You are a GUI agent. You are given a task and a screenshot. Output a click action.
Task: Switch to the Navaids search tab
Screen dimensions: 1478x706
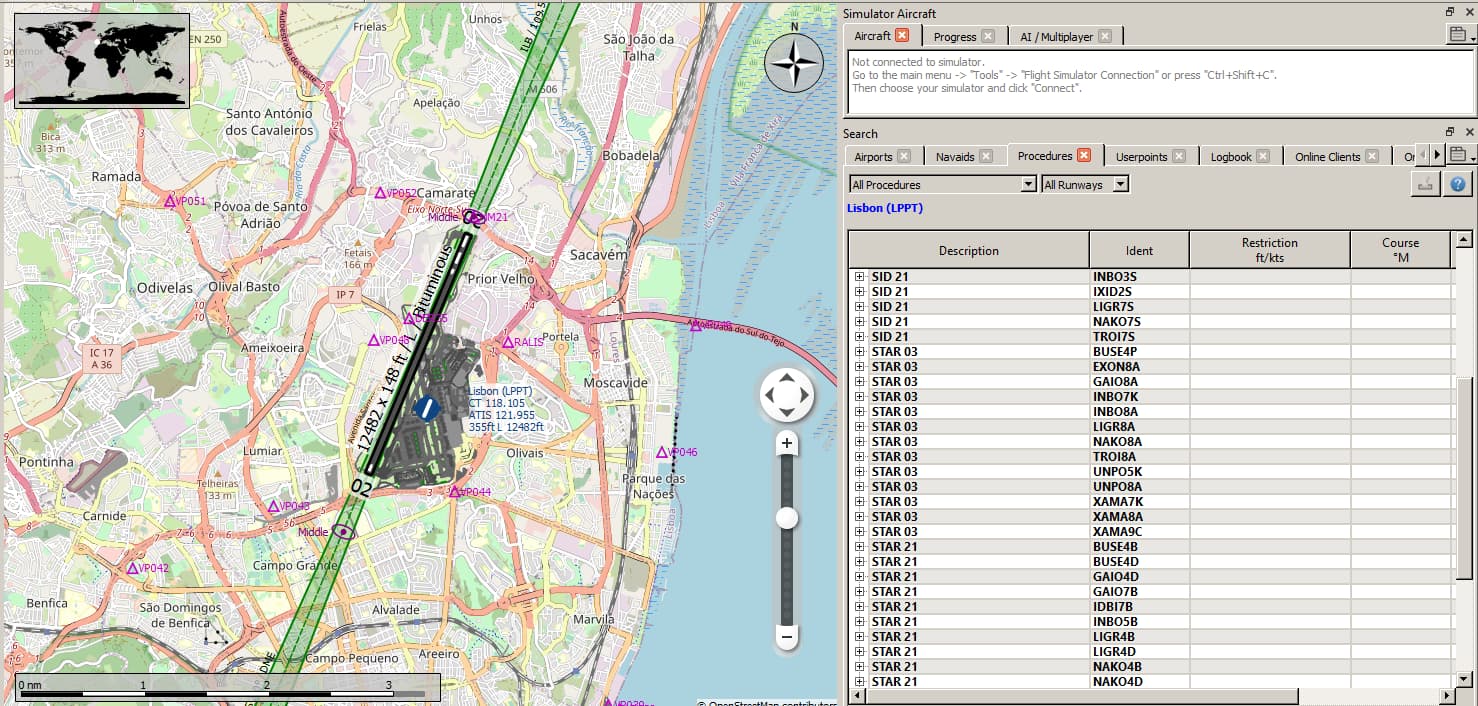(x=957, y=155)
